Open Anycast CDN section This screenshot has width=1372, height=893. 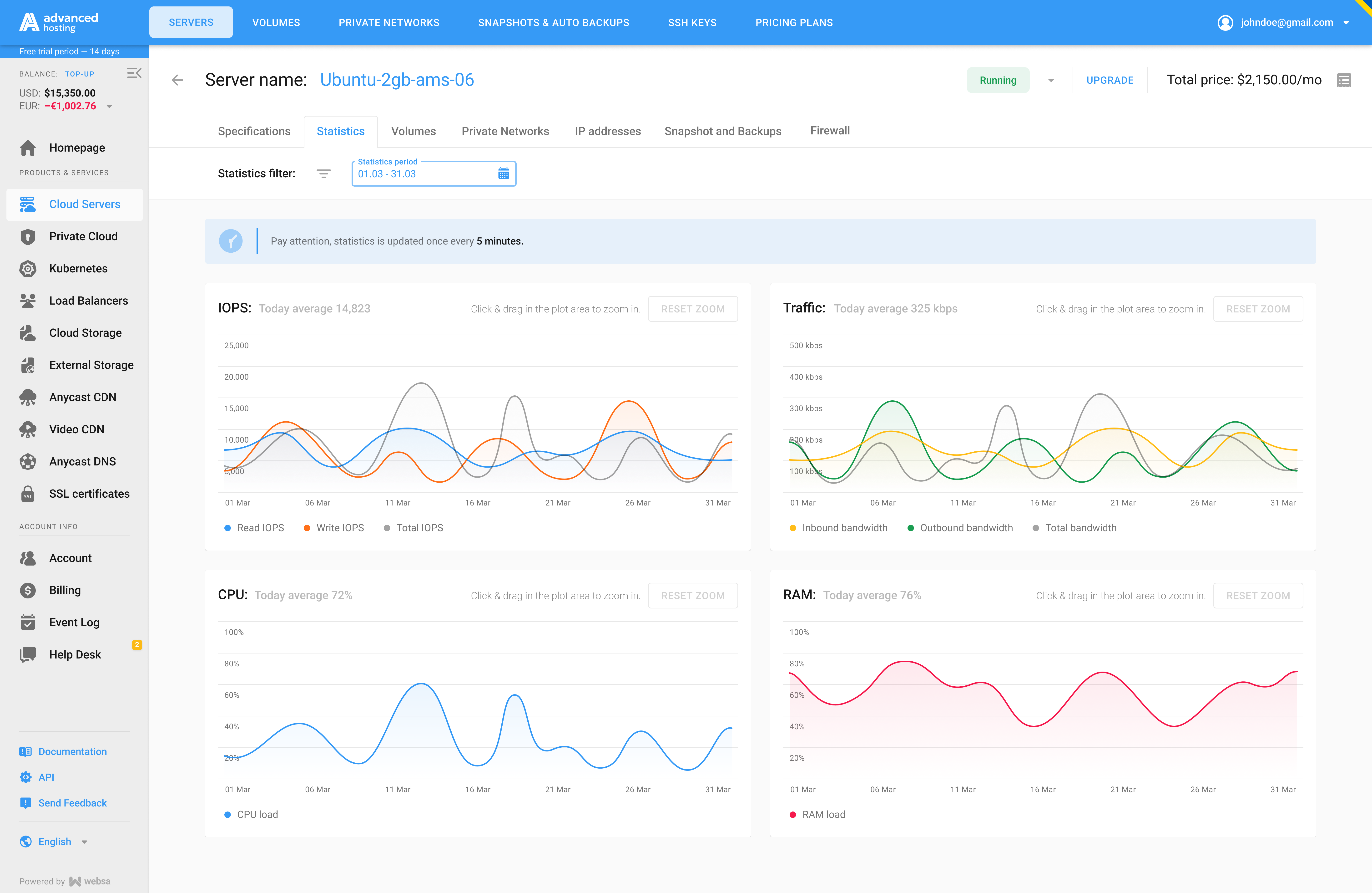click(x=75, y=398)
